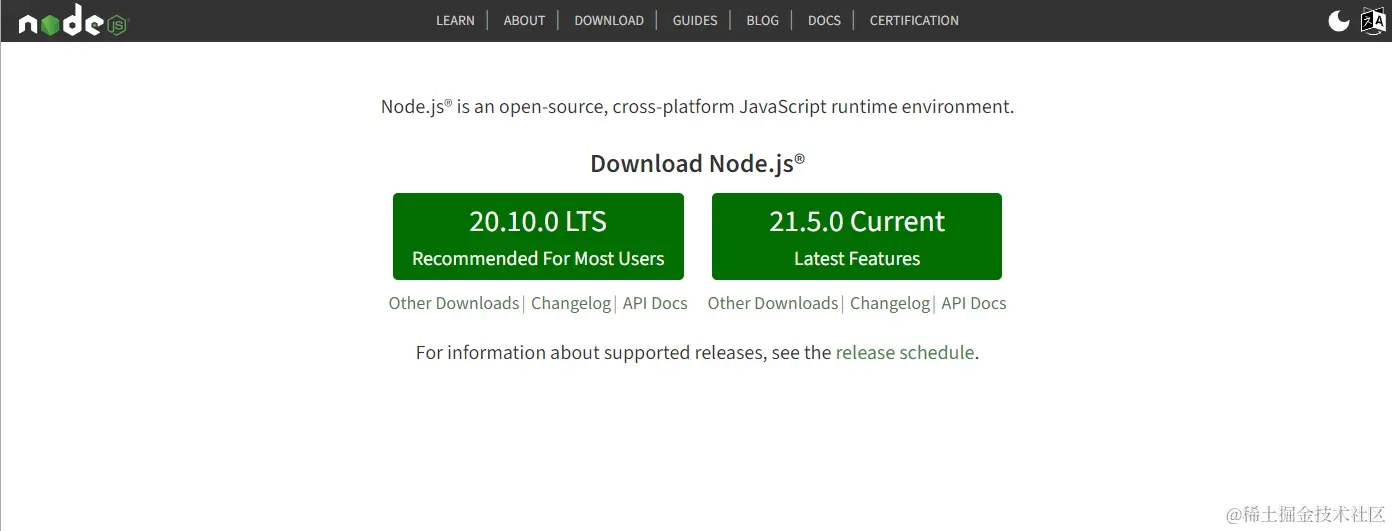View Changelog for 21.5.0 Current
This screenshot has height=531, width=1392.
[x=890, y=303]
